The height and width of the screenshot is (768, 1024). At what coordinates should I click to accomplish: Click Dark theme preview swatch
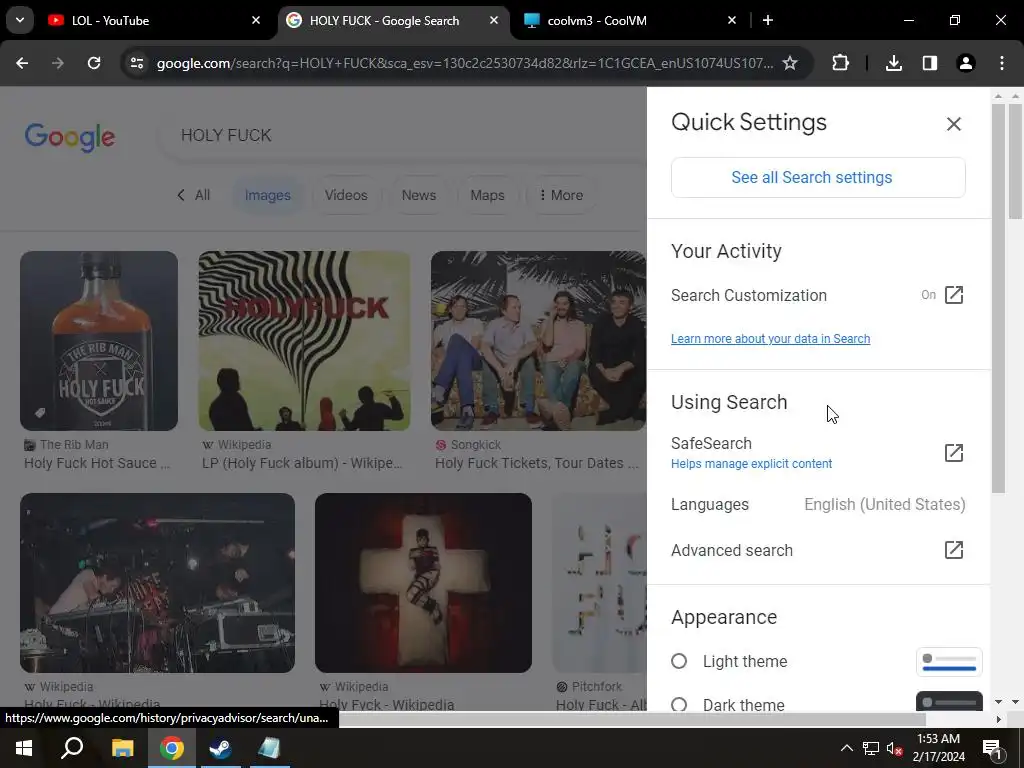click(949, 701)
